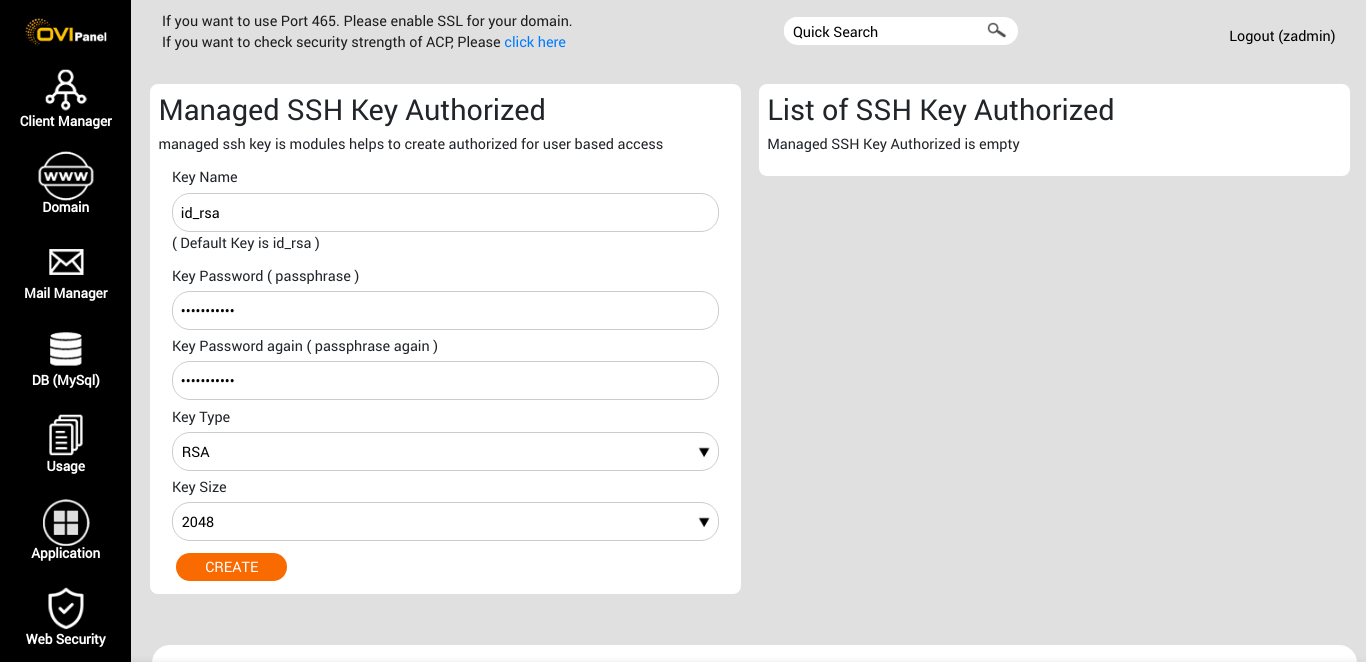Open the Usage documents icon
The height and width of the screenshot is (662, 1366).
(66, 436)
